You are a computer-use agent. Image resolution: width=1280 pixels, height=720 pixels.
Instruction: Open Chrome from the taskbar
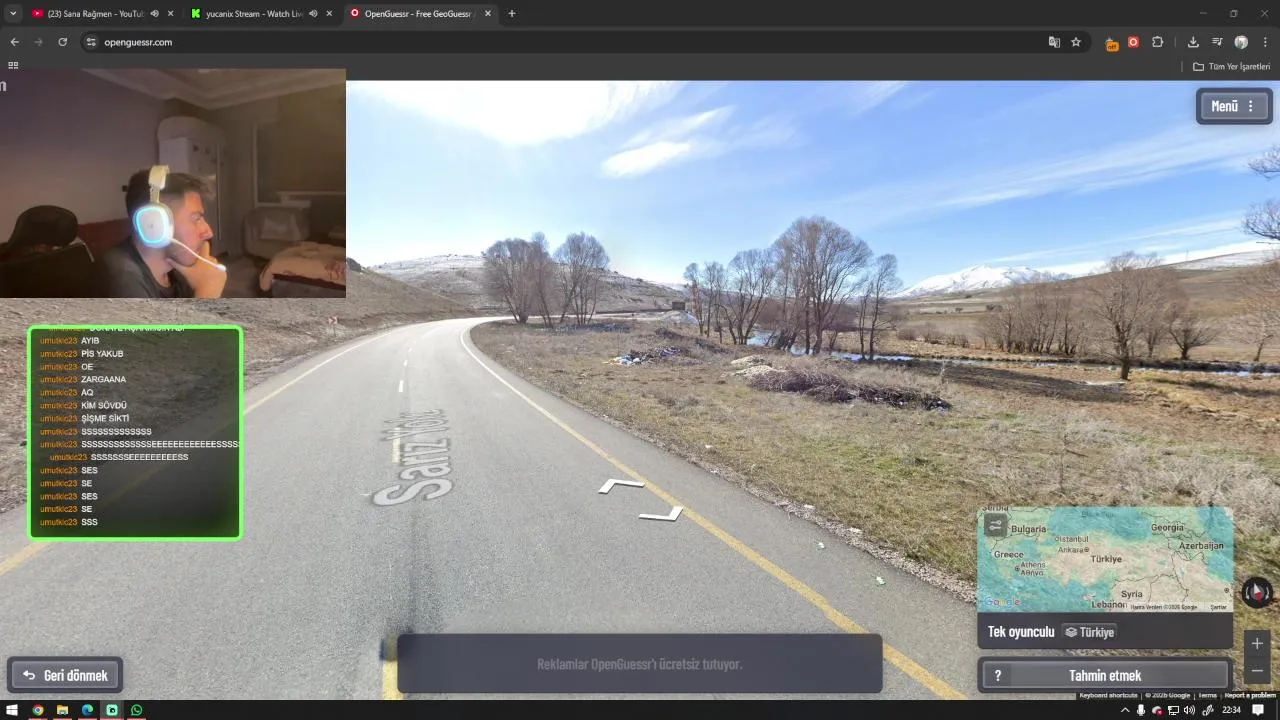click(38, 710)
